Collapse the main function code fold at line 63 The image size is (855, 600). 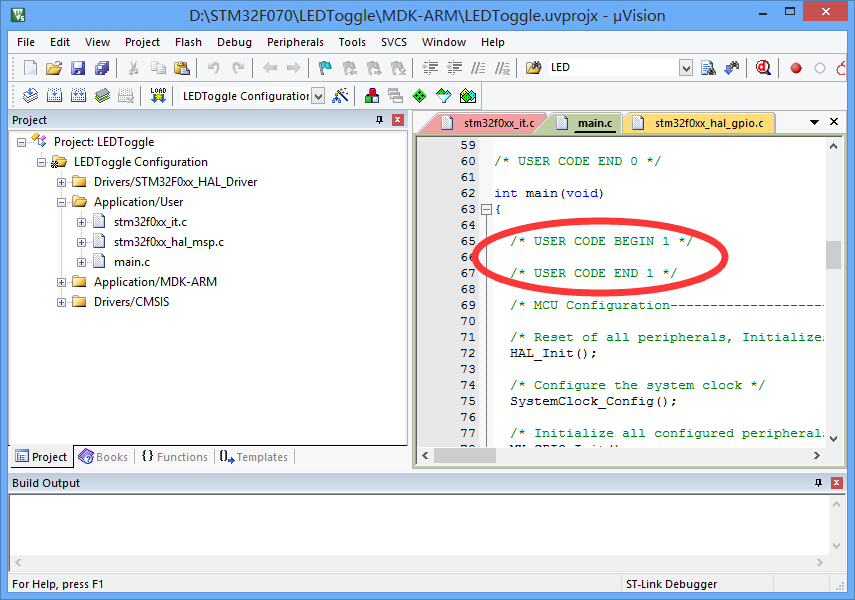pos(486,209)
